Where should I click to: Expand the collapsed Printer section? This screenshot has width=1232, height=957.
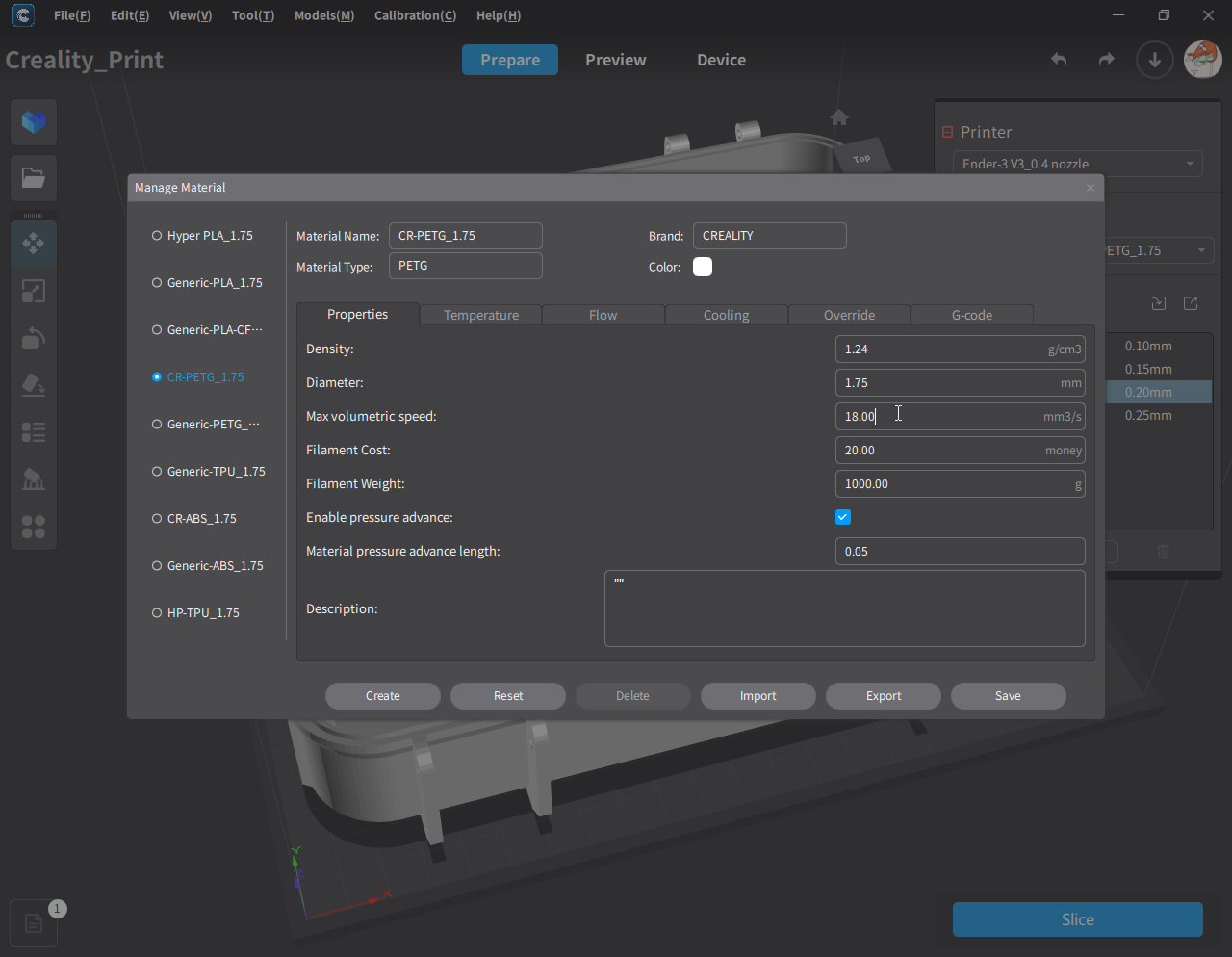click(947, 132)
